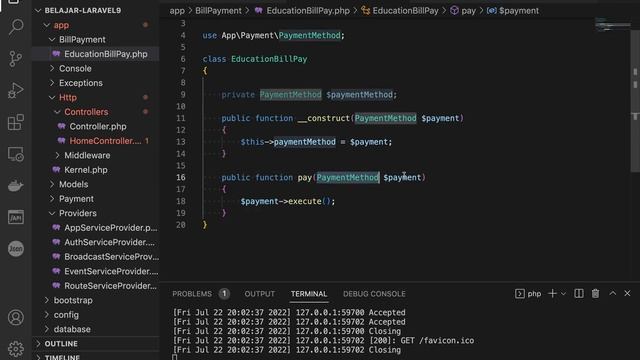The image size is (640, 360).
Task: Expand the bootstrap folder
Action: point(73,300)
